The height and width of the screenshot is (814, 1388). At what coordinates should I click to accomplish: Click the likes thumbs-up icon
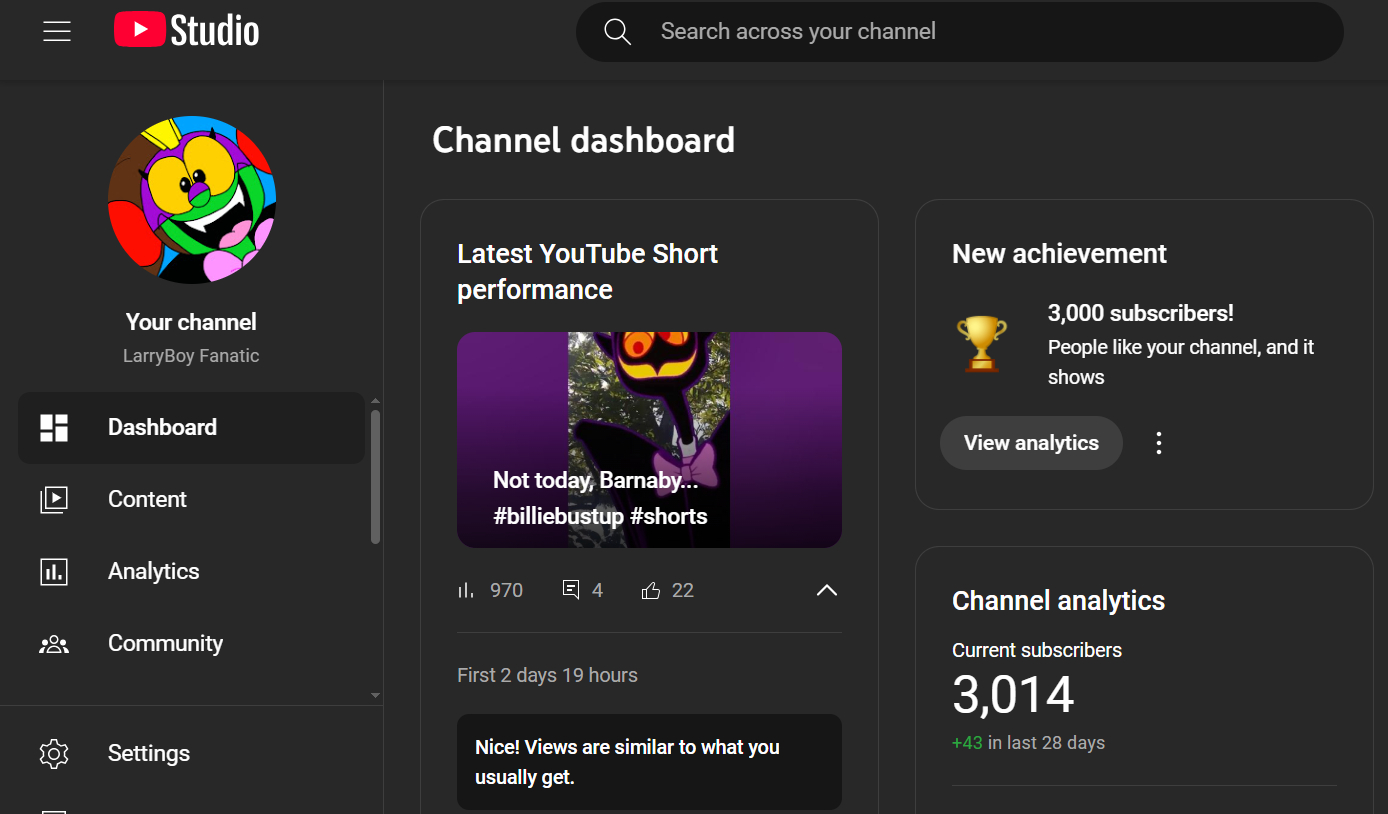(x=651, y=591)
